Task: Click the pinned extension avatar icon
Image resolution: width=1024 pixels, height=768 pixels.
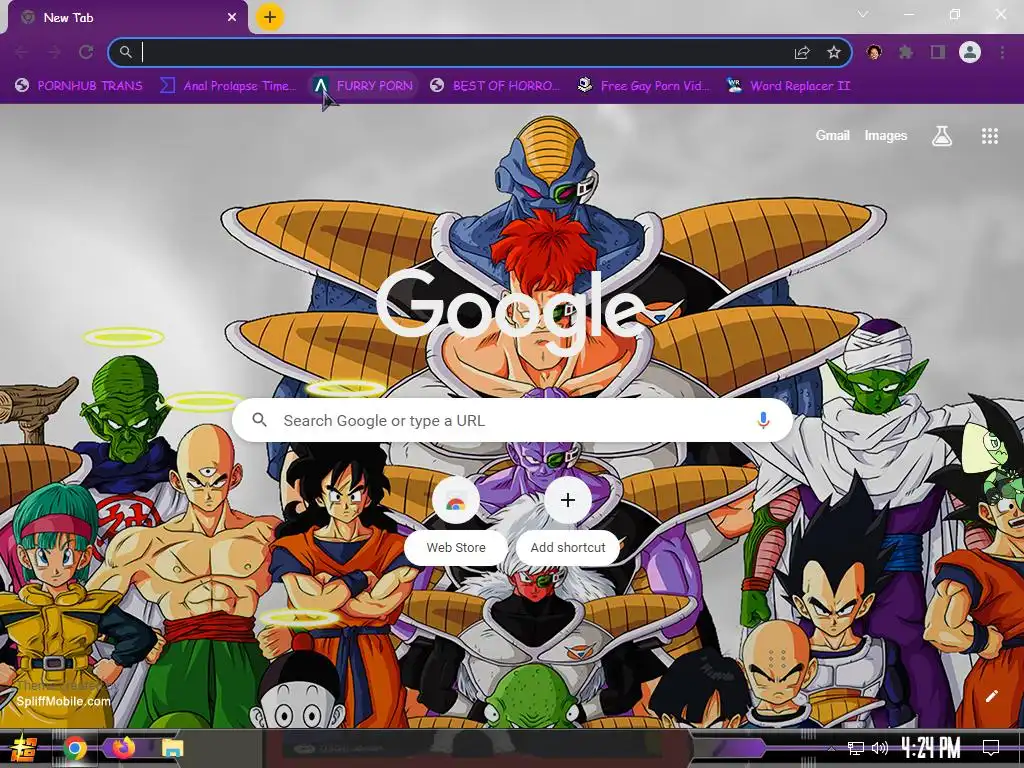Action: pyautogui.click(x=874, y=52)
